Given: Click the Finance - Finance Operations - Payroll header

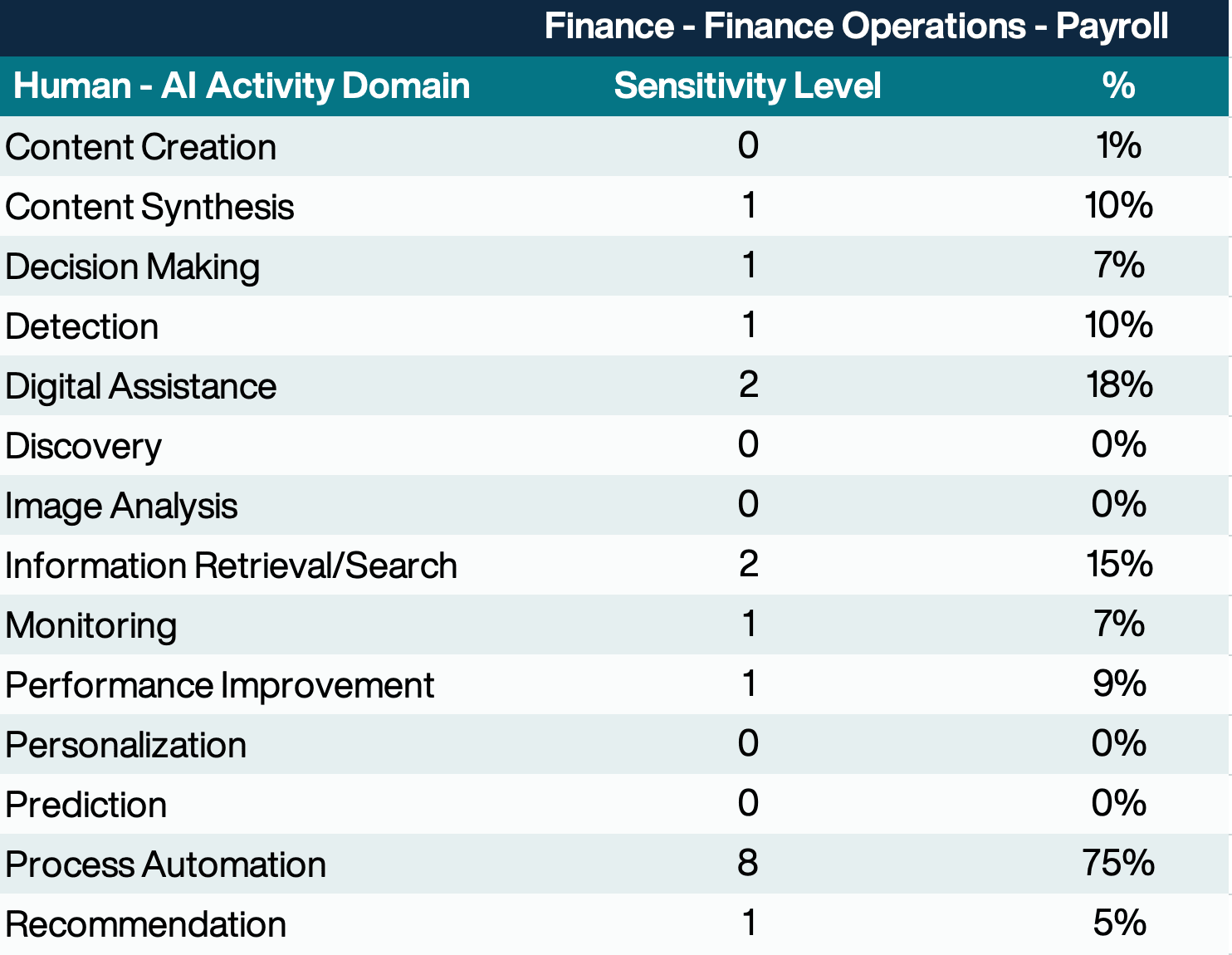Looking at the screenshot, I should click(x=857, y=26).
